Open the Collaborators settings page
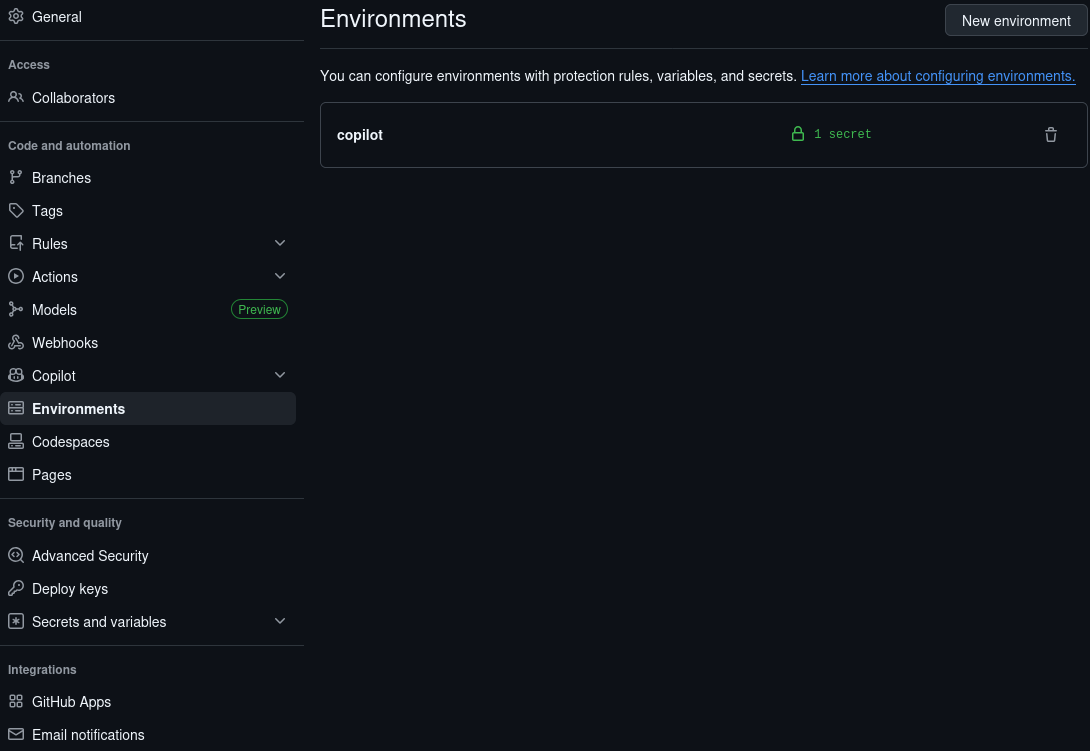The width and height of the screenshot is (1090, 751). [x=73, y=98]
